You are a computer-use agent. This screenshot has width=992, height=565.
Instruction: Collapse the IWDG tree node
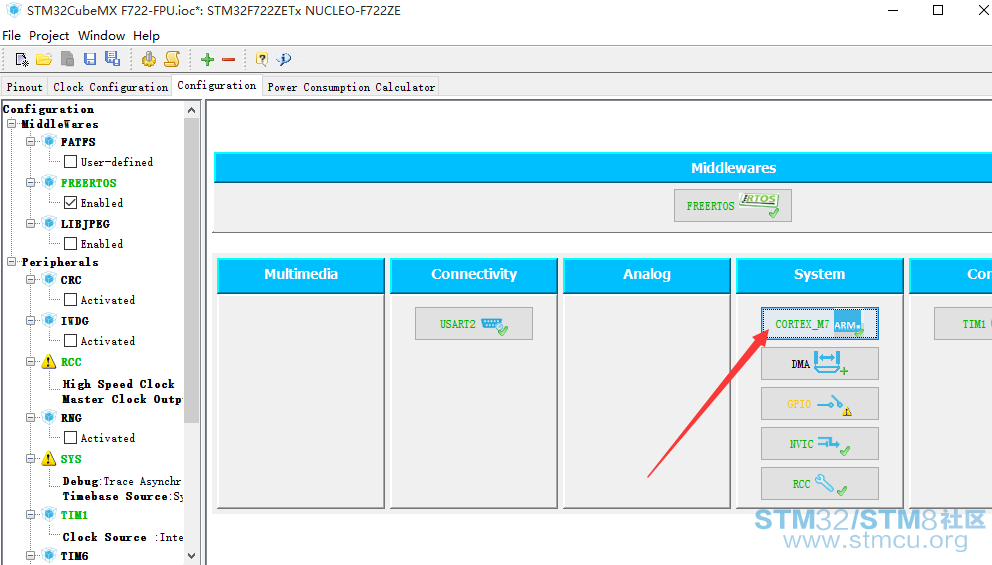click(x=30, y=320)
